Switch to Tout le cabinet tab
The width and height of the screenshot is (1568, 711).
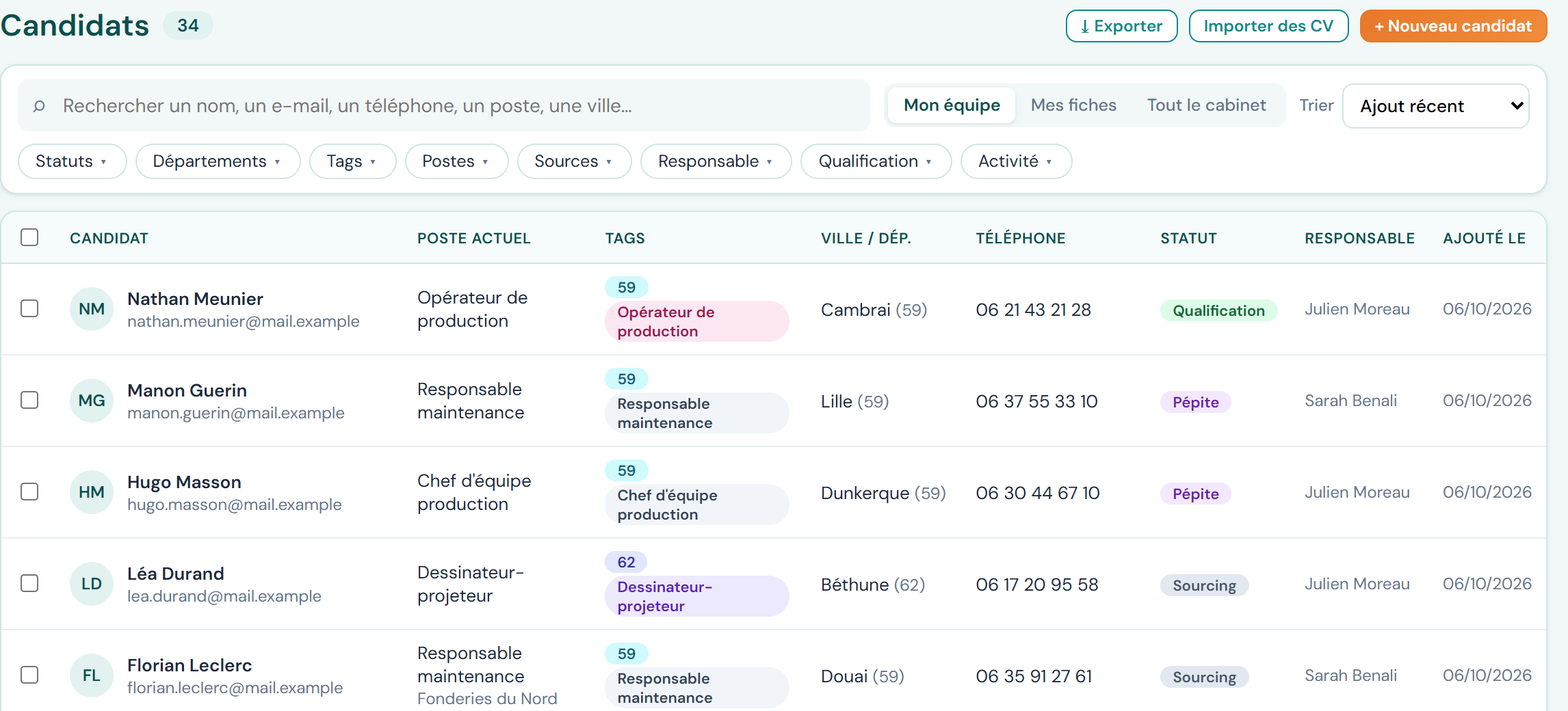(x=1206, y=105)
